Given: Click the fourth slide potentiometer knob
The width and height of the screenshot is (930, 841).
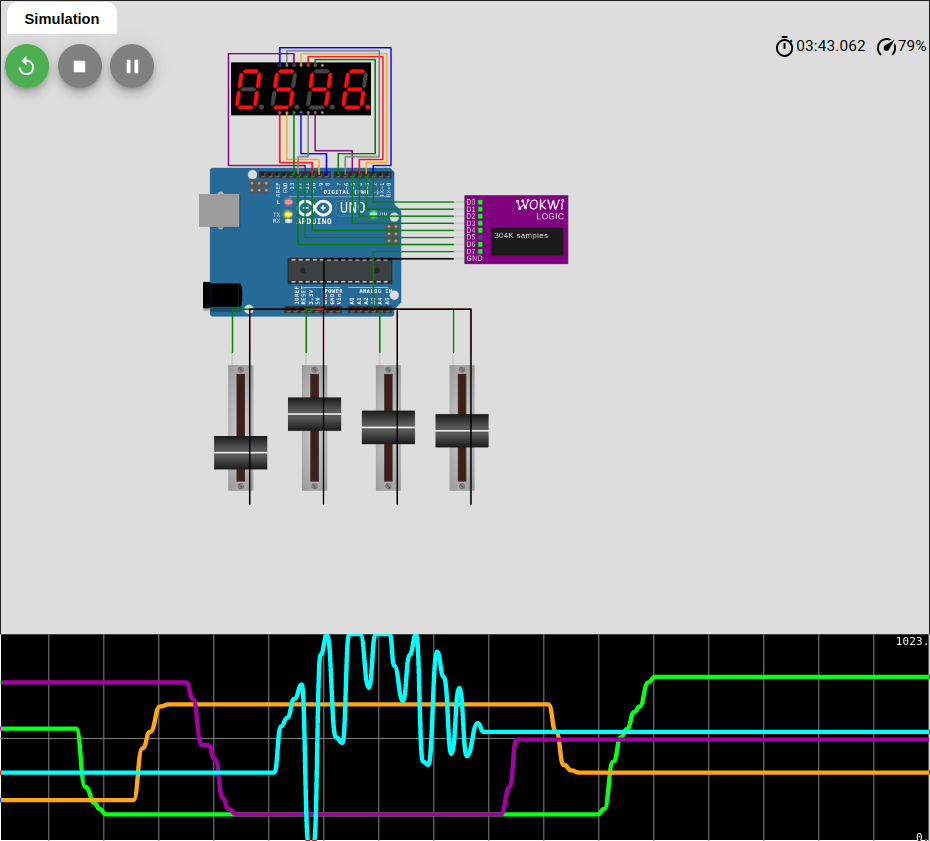Looking at the screenshot, I should pyautogui.click(x=462, y=431).
